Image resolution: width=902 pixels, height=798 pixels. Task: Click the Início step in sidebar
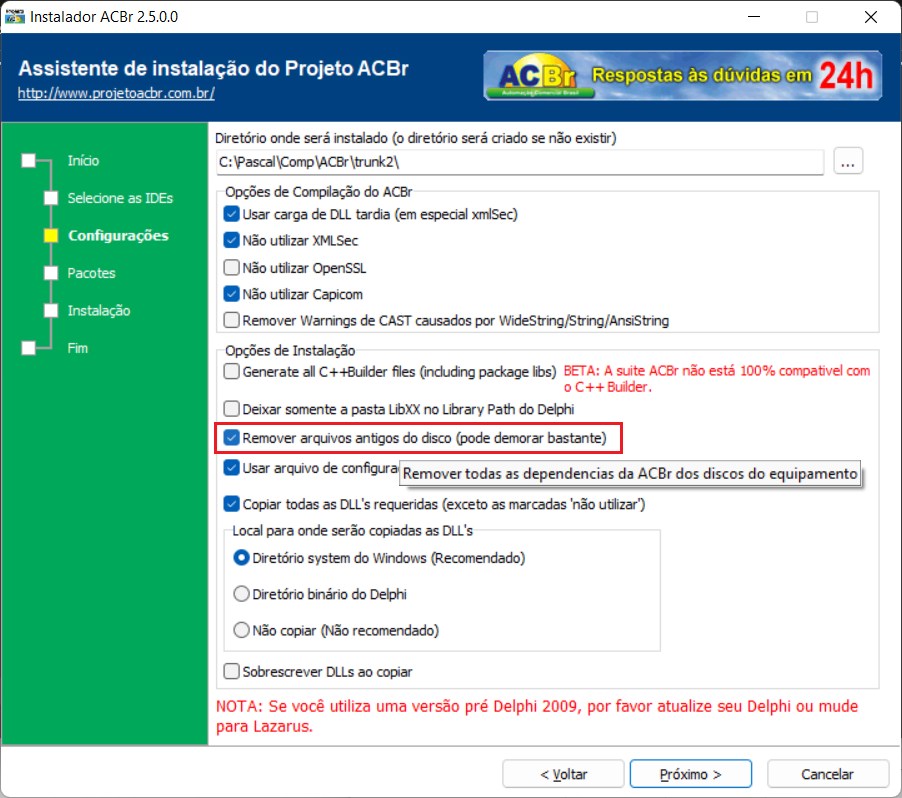tap(83, 161)
